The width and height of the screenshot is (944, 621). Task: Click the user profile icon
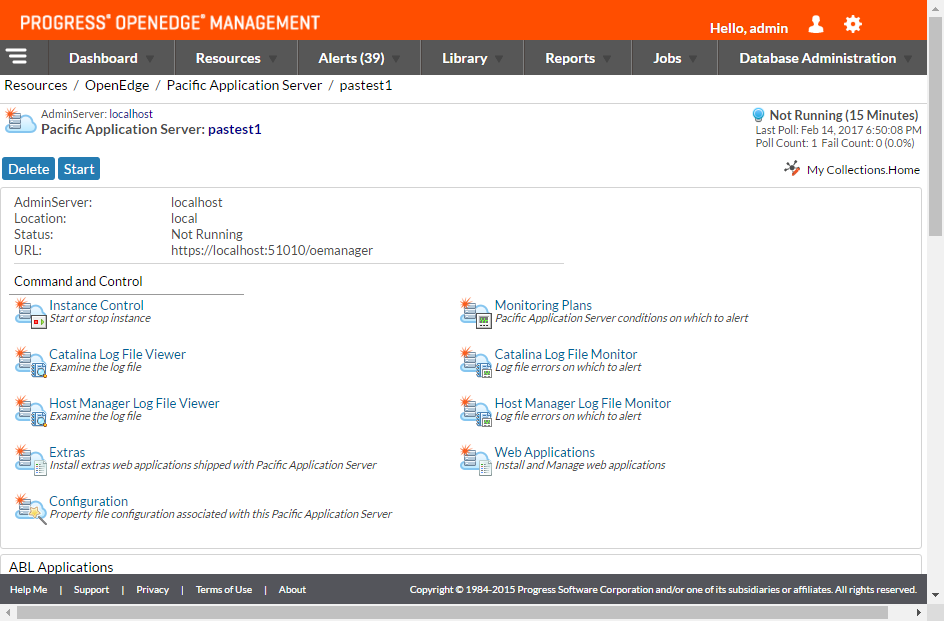point(816,25)
